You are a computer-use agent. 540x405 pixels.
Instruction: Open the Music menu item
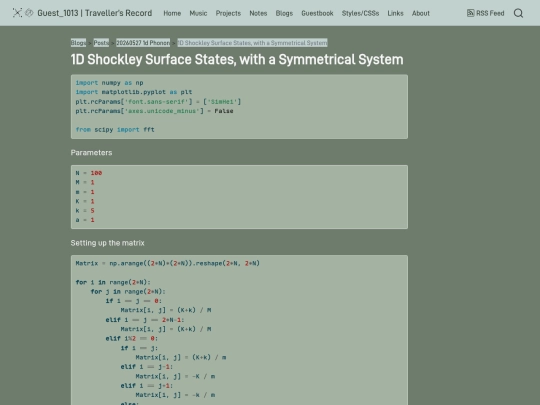198,13
